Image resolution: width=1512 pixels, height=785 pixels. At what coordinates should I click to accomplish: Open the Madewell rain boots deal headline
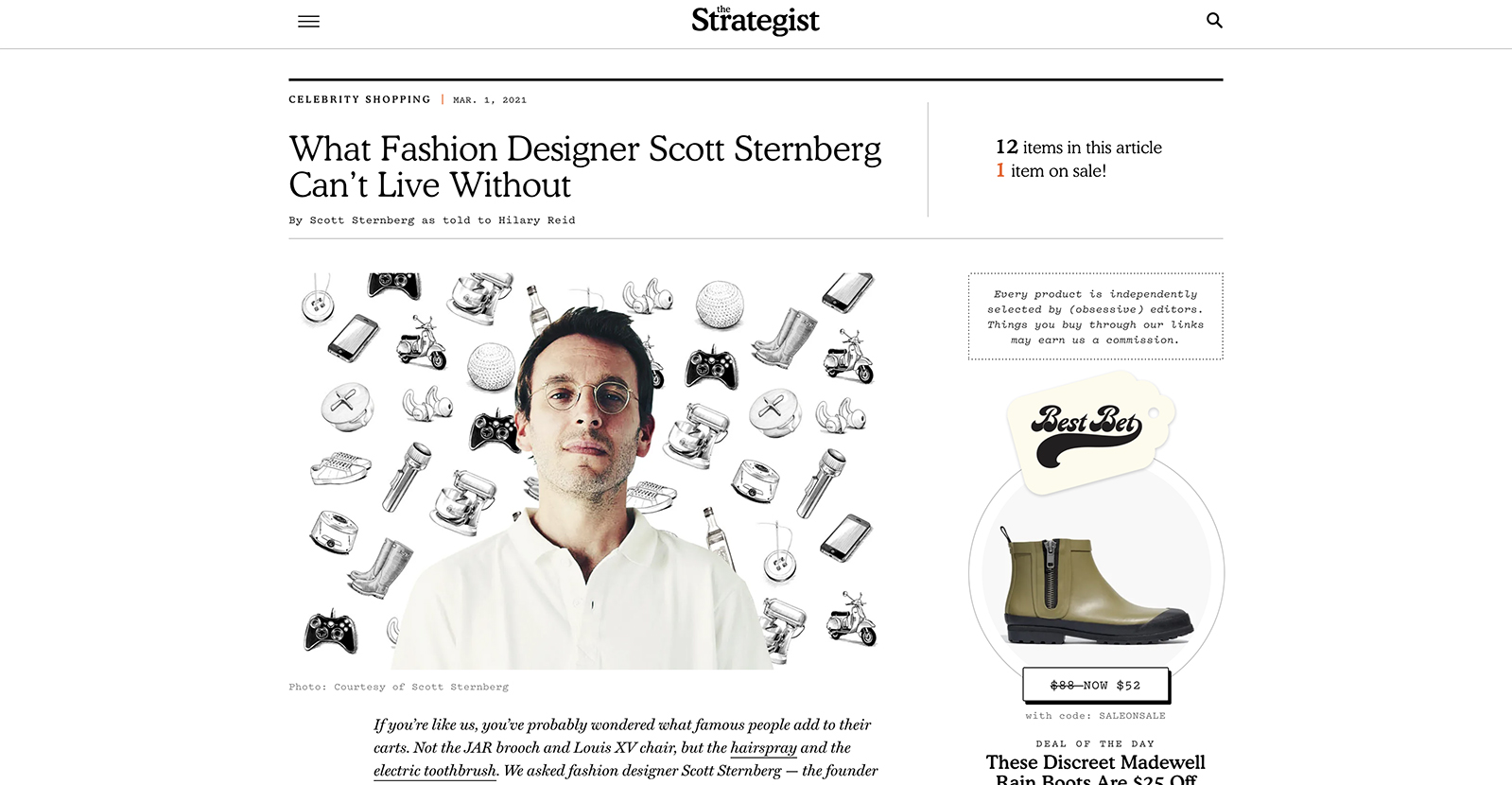1096,769
